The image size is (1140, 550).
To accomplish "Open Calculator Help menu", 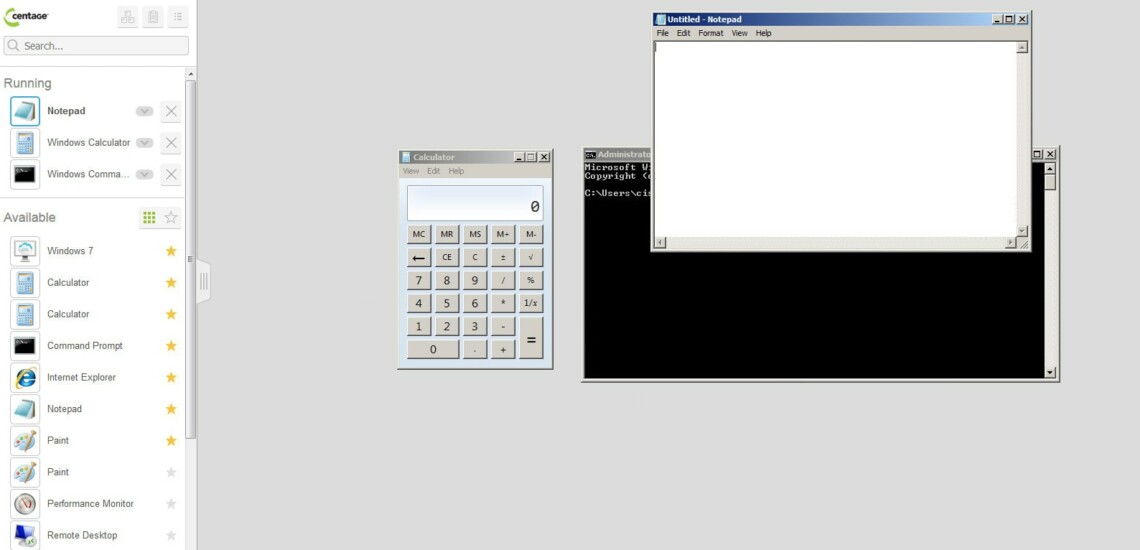I will click(x=456, y=171).
